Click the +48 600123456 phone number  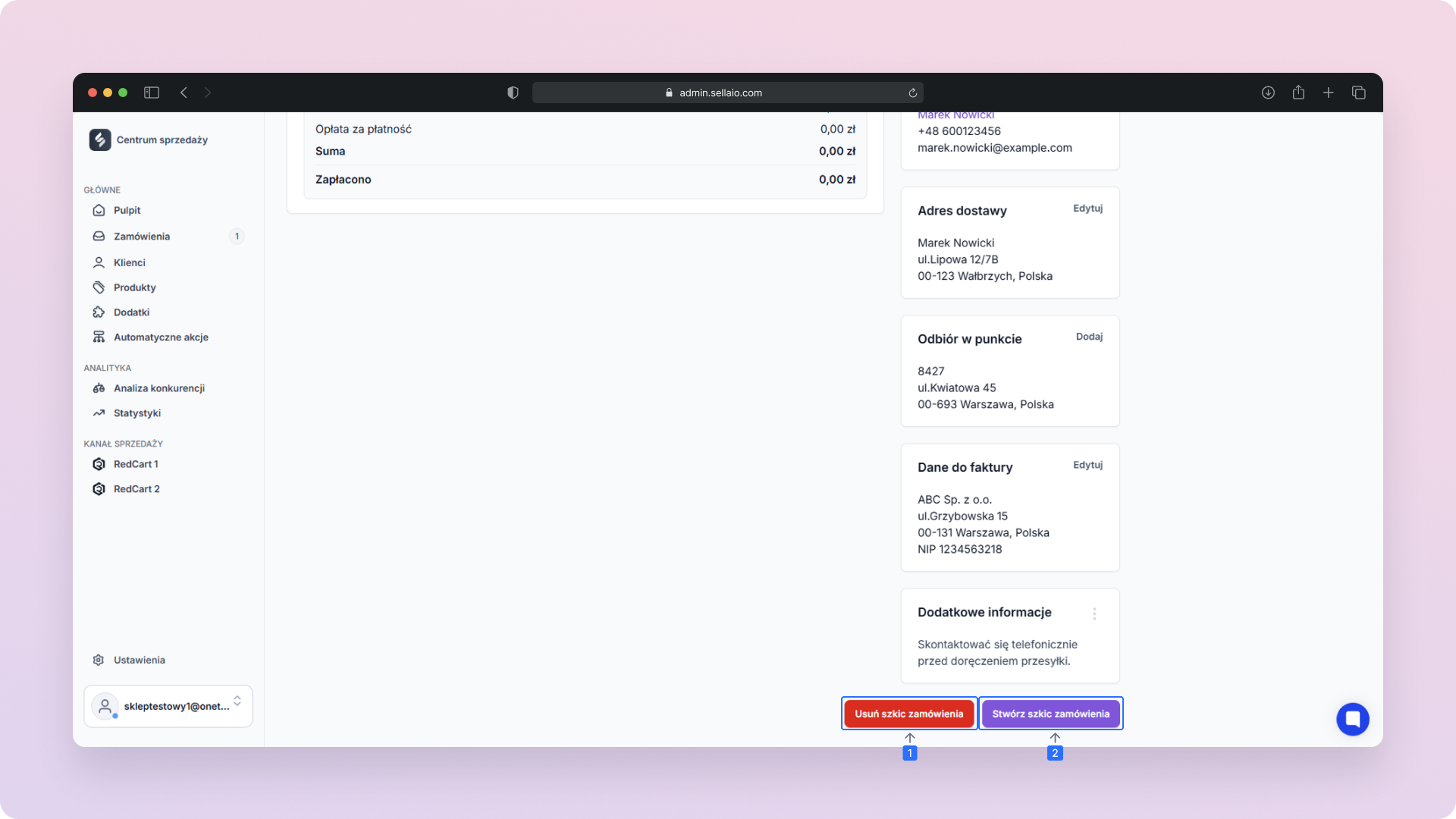[x=959, y=131]
